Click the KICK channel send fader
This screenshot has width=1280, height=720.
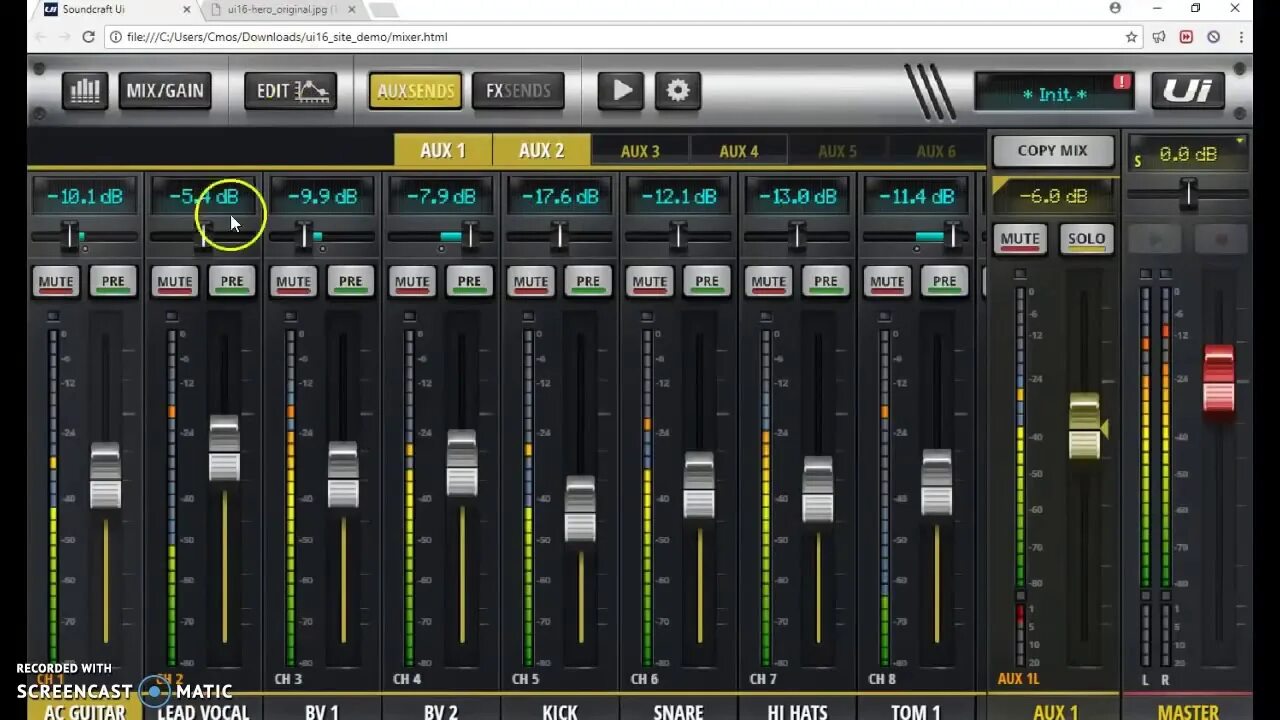point(580,508)
